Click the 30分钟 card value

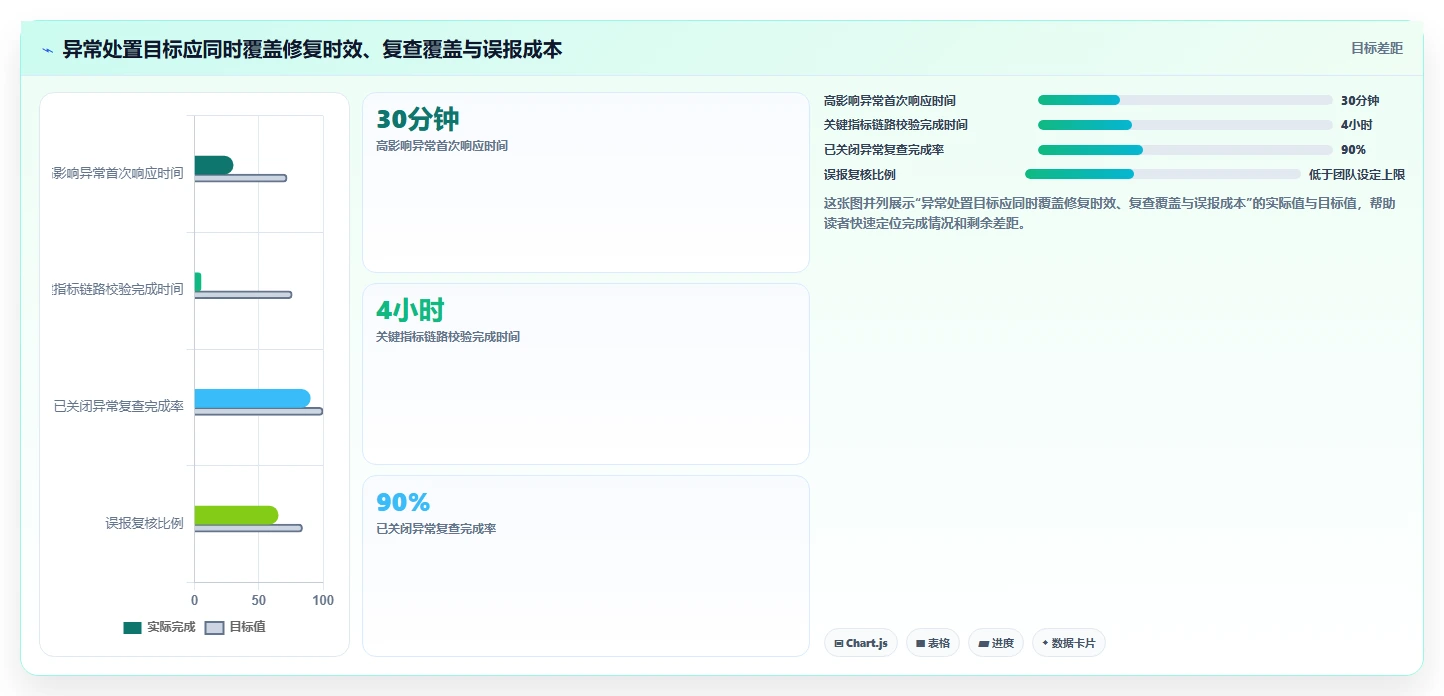coord(418,120)
